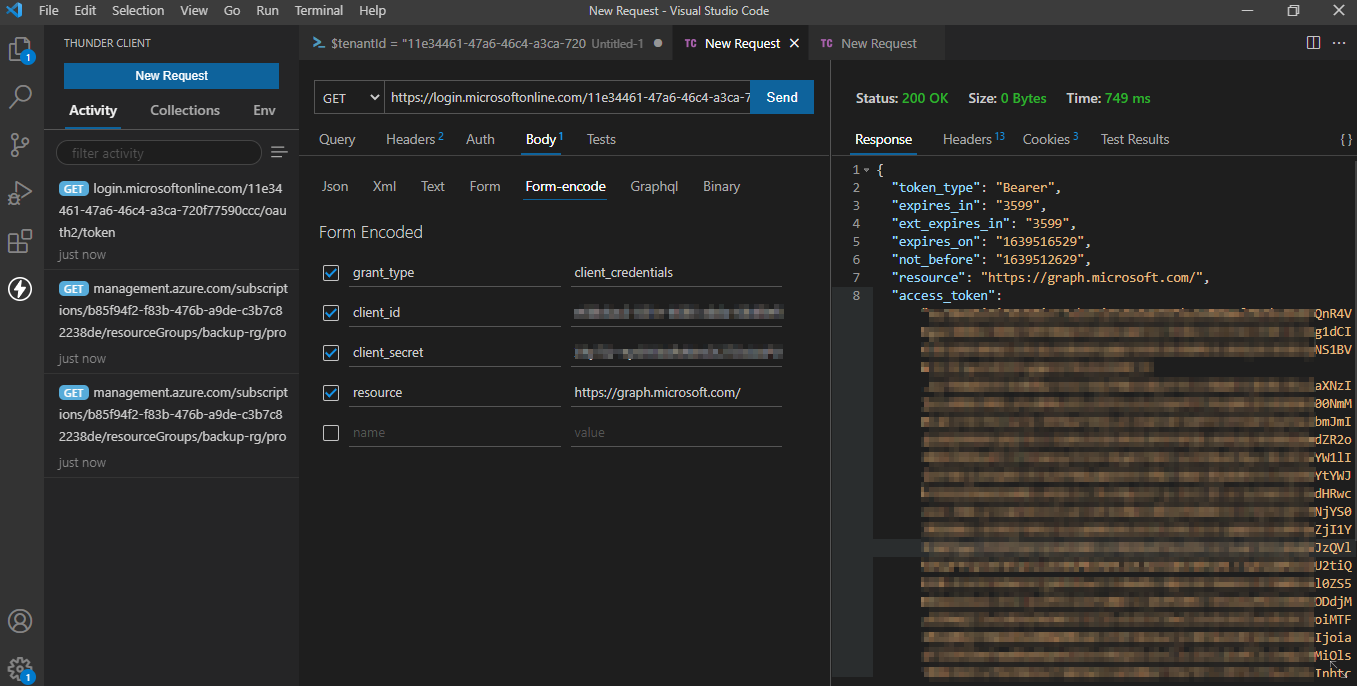Viewport: 1357px width, 686px height.
Task: Select the Graphql body type
Action: tap(654, 186)
